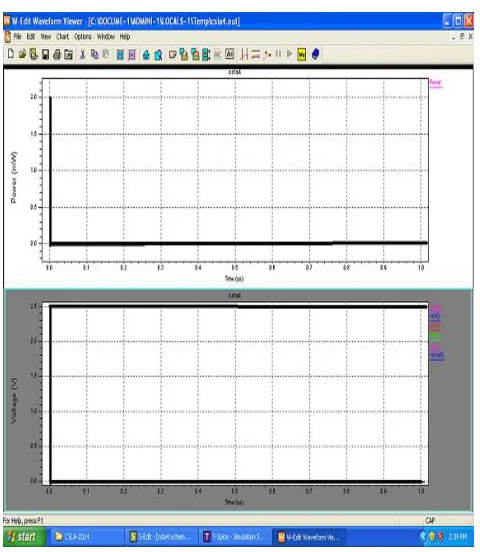This screenshot has width=480, height=552.
Task: Open the Chart menu
Action: click(x=62, y=37)
